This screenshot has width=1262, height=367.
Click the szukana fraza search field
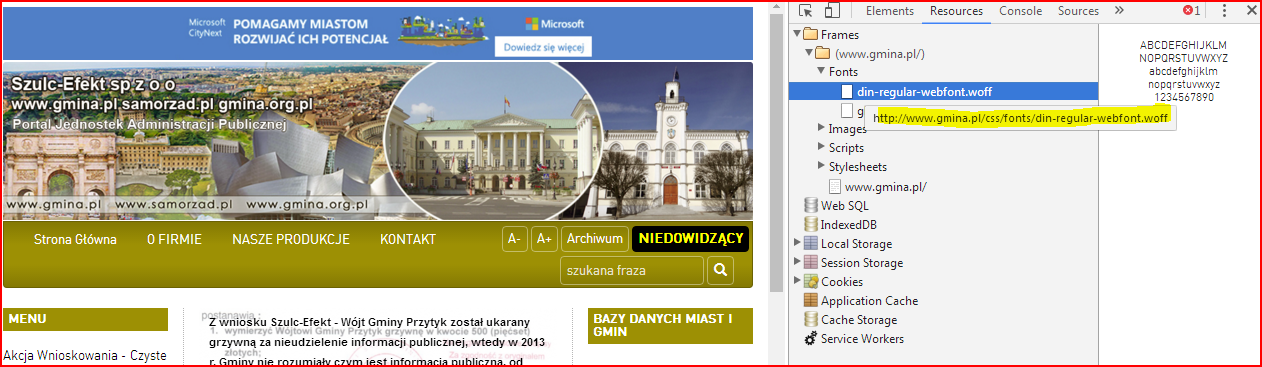(x=632, y=271)
